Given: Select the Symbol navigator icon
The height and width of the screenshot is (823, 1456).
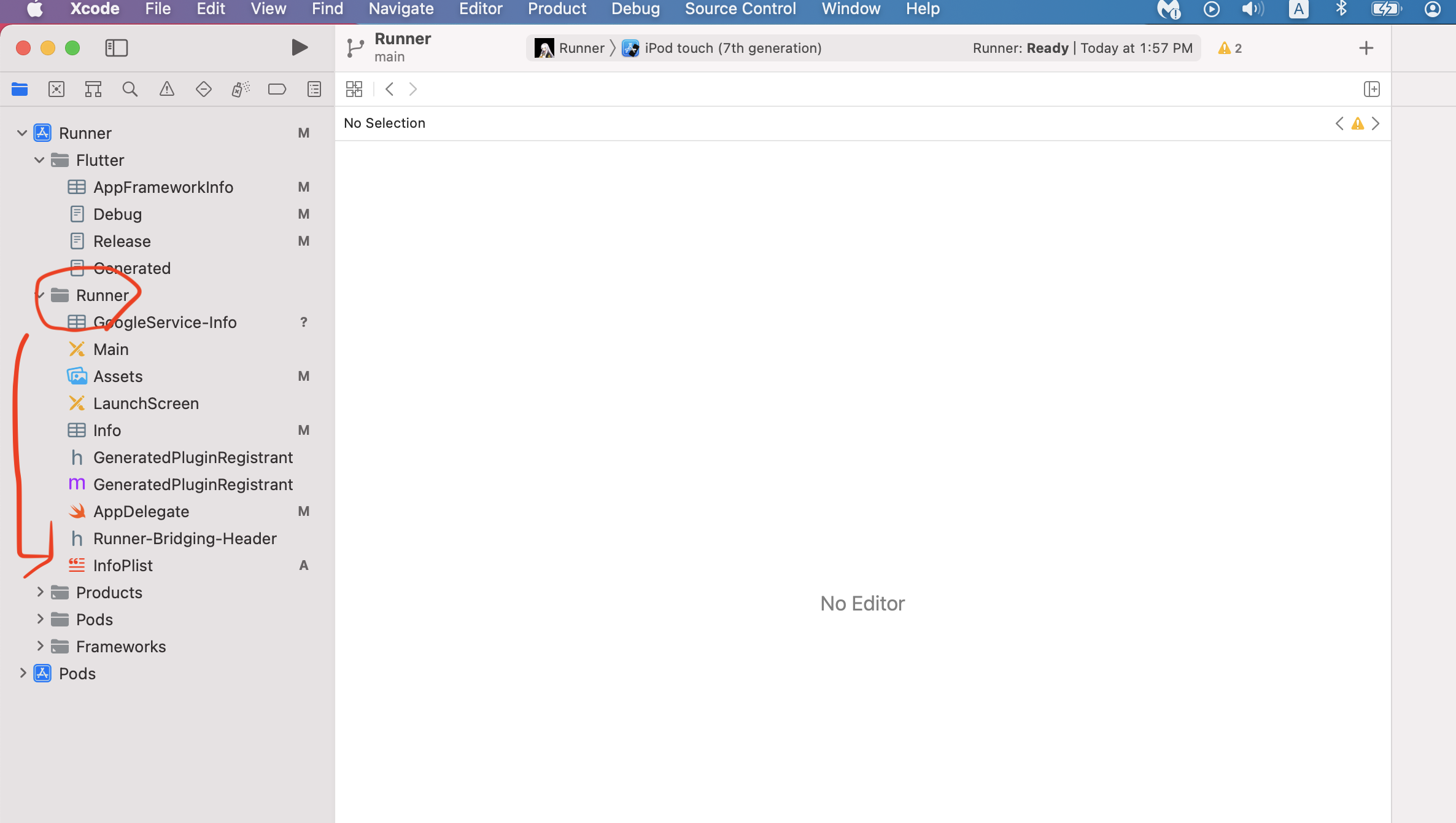Looking at the screenshot, I should [93, 89].
